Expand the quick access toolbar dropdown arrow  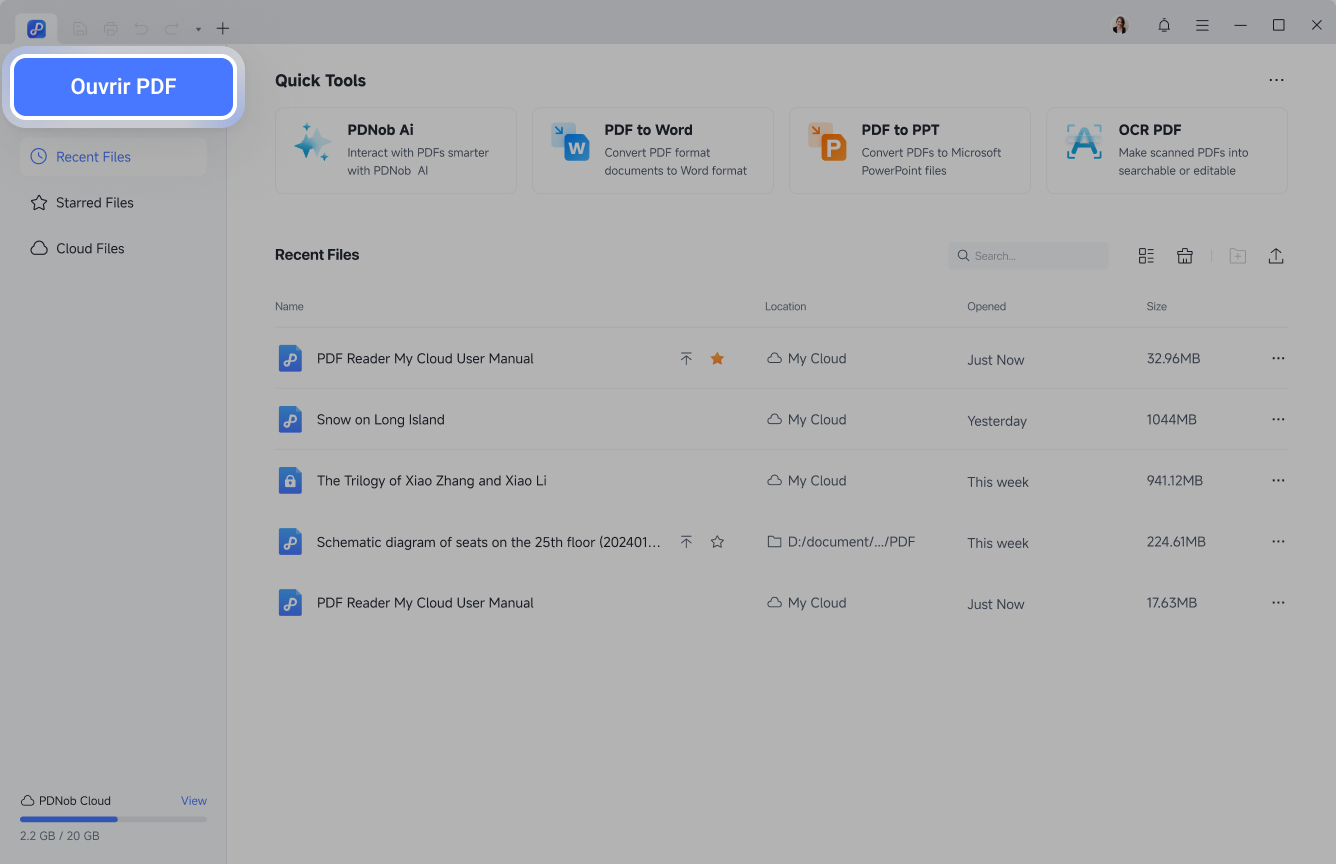[198, 29]
